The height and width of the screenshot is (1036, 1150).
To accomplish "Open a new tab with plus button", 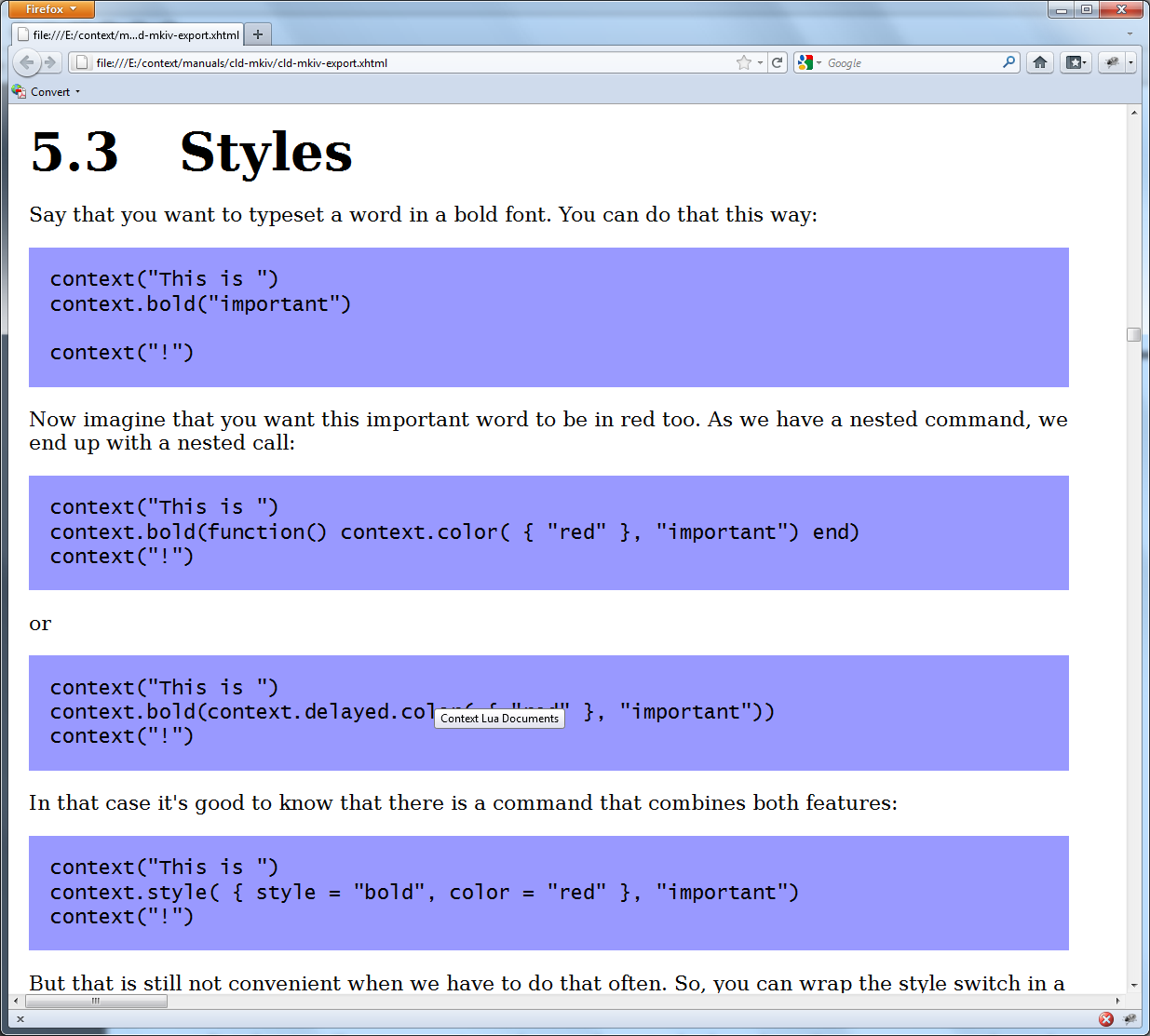I will coord(258,34).
